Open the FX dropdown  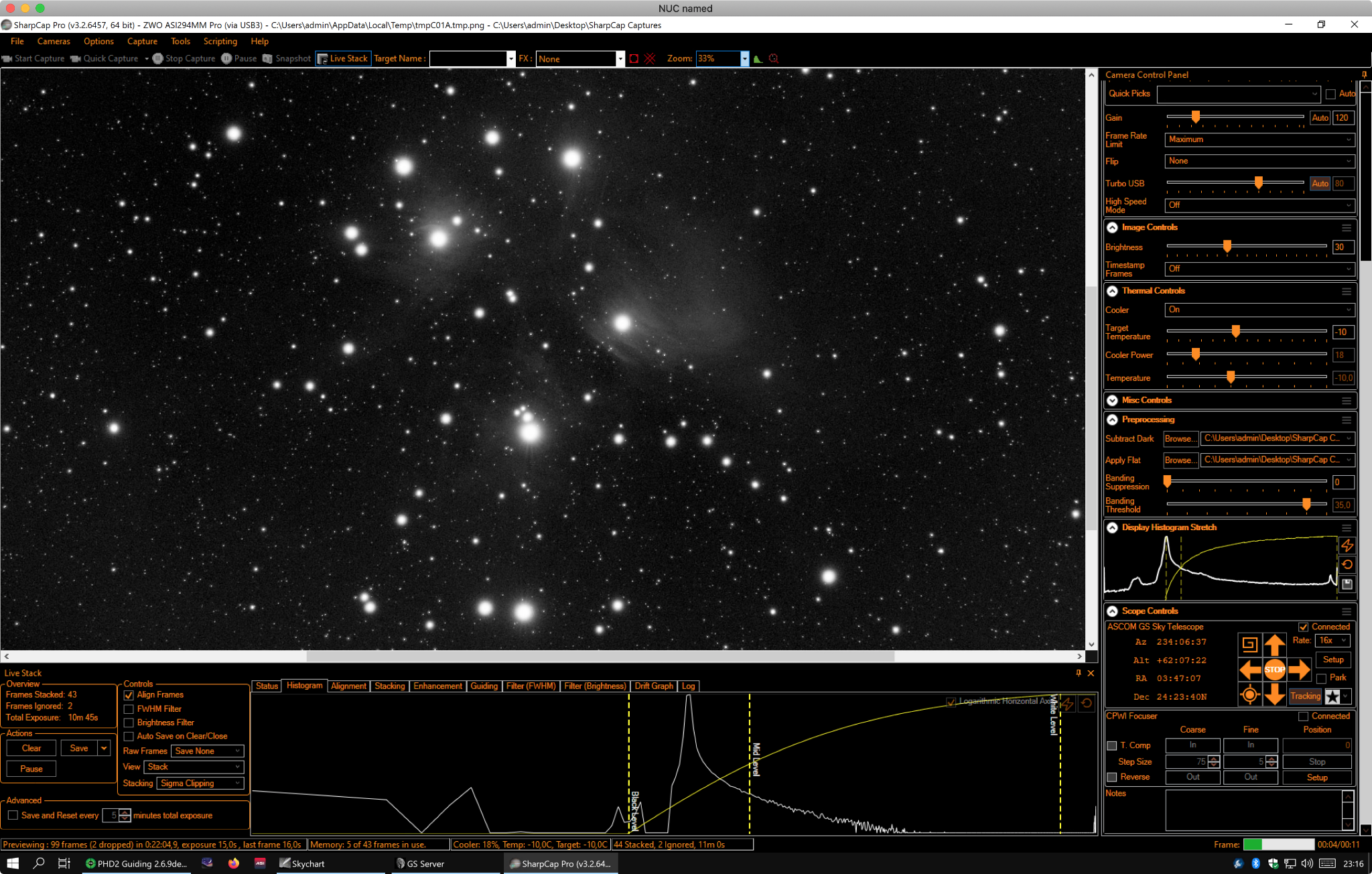tap(620, 58)
